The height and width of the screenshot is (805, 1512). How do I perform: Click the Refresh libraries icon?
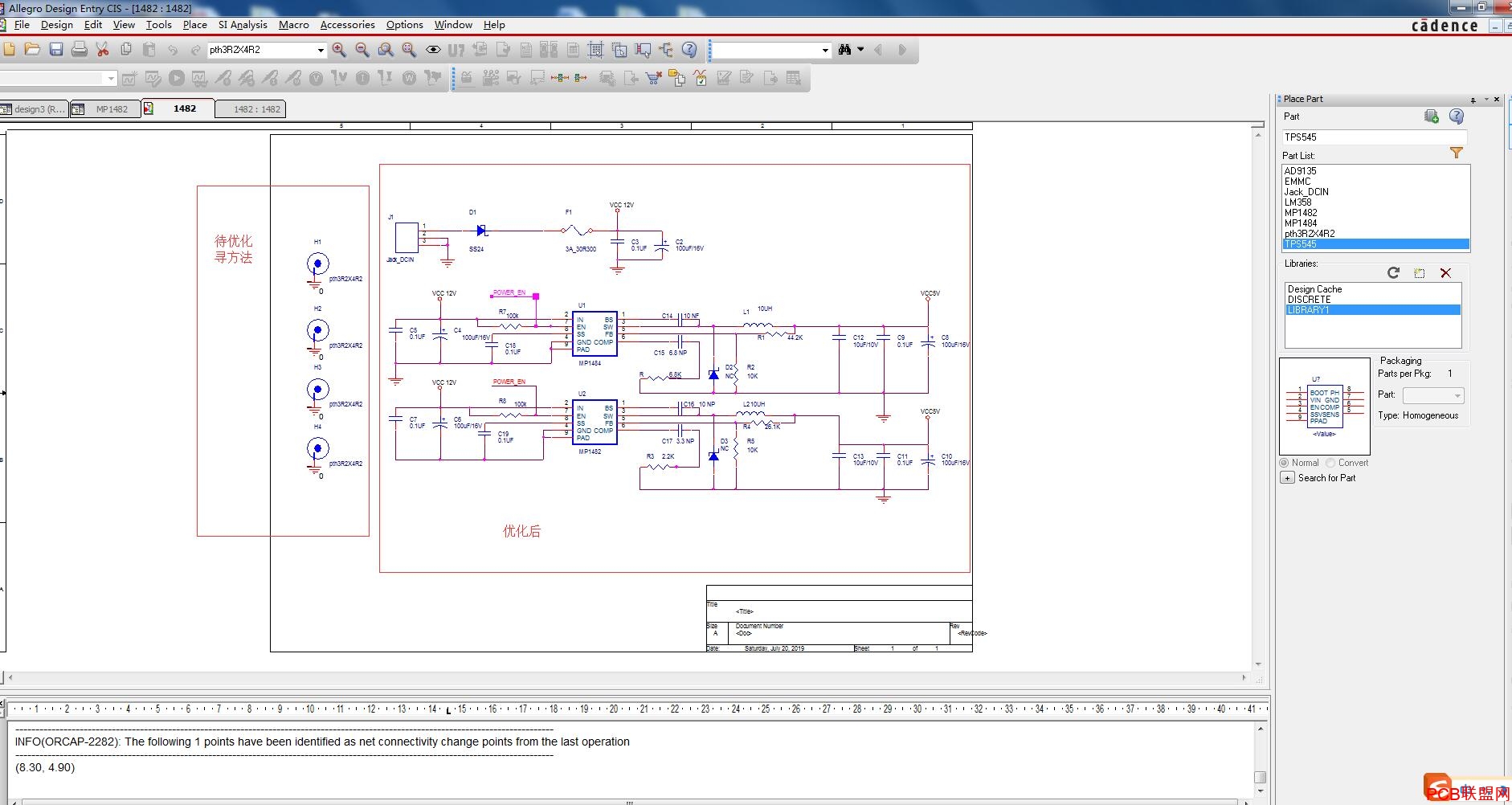[x=1394, y=273]
